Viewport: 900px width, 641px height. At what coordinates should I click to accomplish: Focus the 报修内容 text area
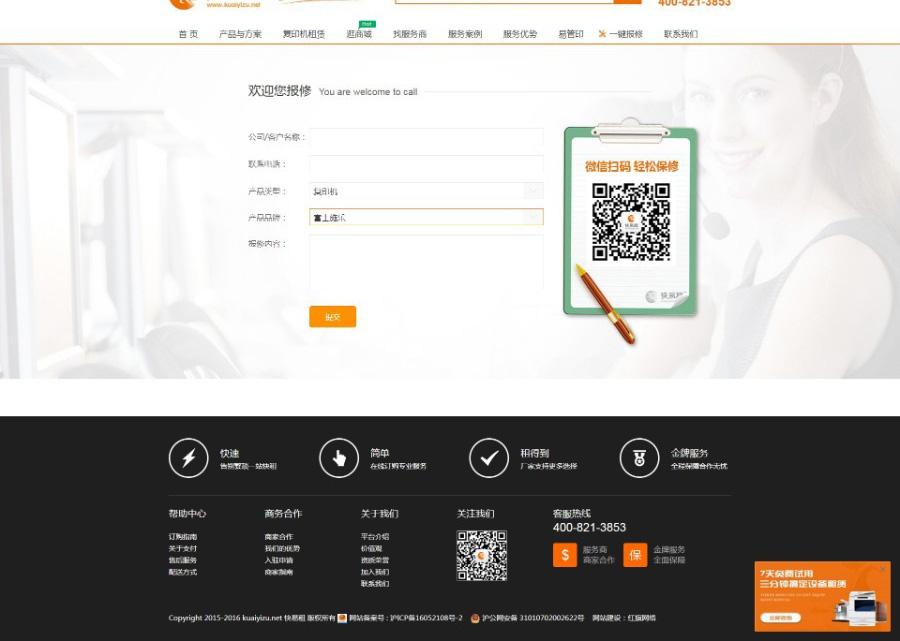426,262
